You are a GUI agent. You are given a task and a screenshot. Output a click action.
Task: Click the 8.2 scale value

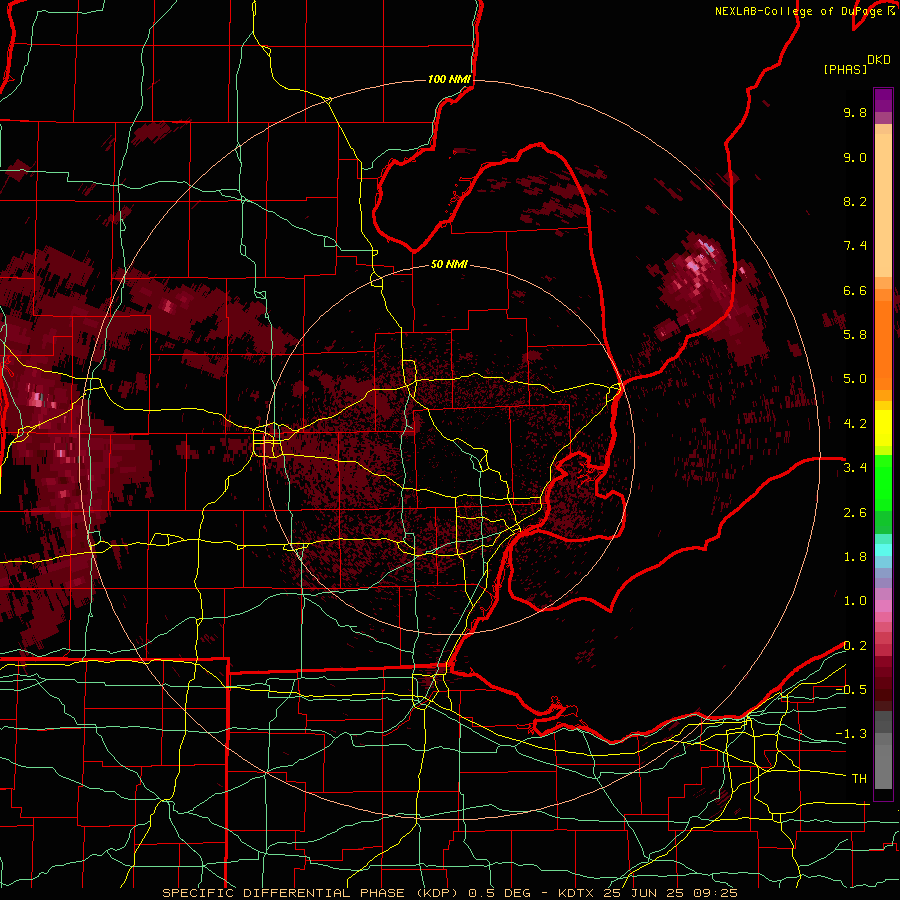[855, 201]
